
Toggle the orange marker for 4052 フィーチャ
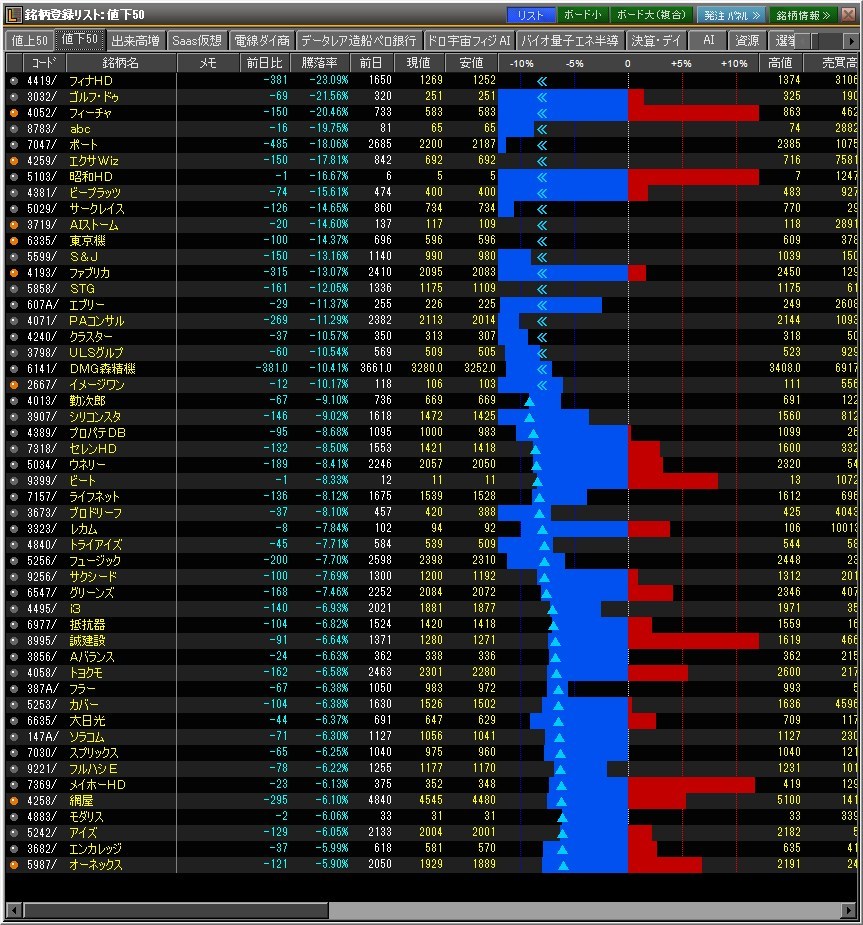click(14, 113)
